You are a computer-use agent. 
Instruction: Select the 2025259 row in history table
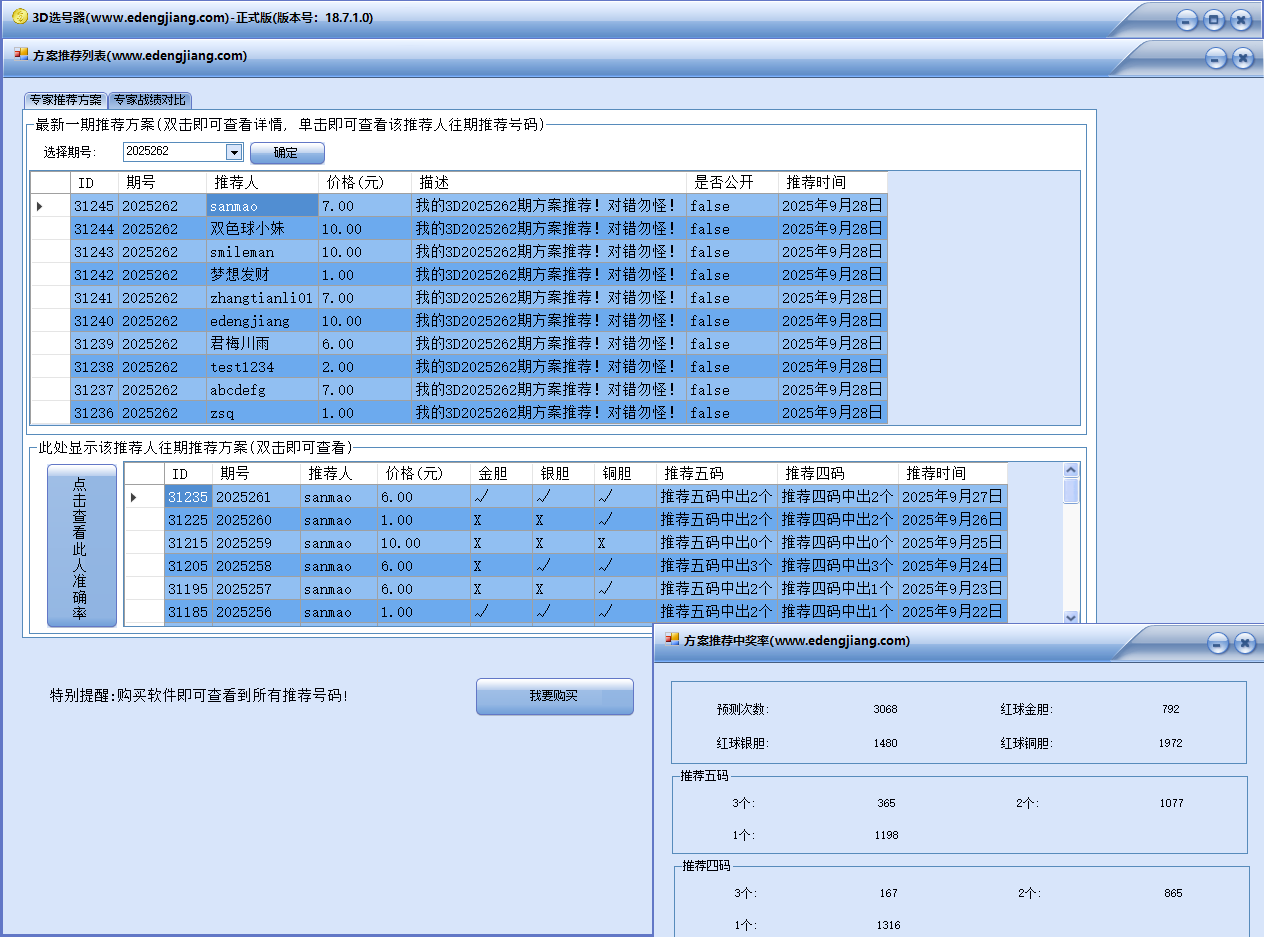[x=243, y=543]
